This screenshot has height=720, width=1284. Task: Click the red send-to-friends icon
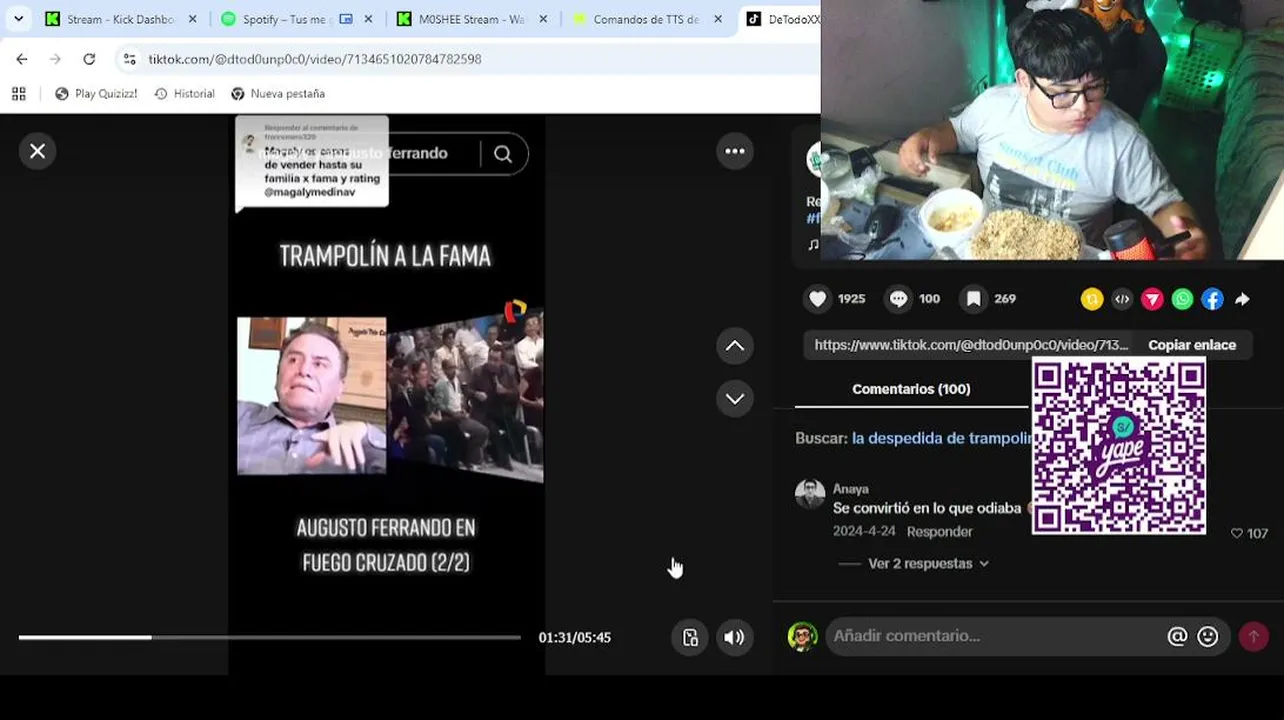pyautogui.click(x=1152, y=299)
